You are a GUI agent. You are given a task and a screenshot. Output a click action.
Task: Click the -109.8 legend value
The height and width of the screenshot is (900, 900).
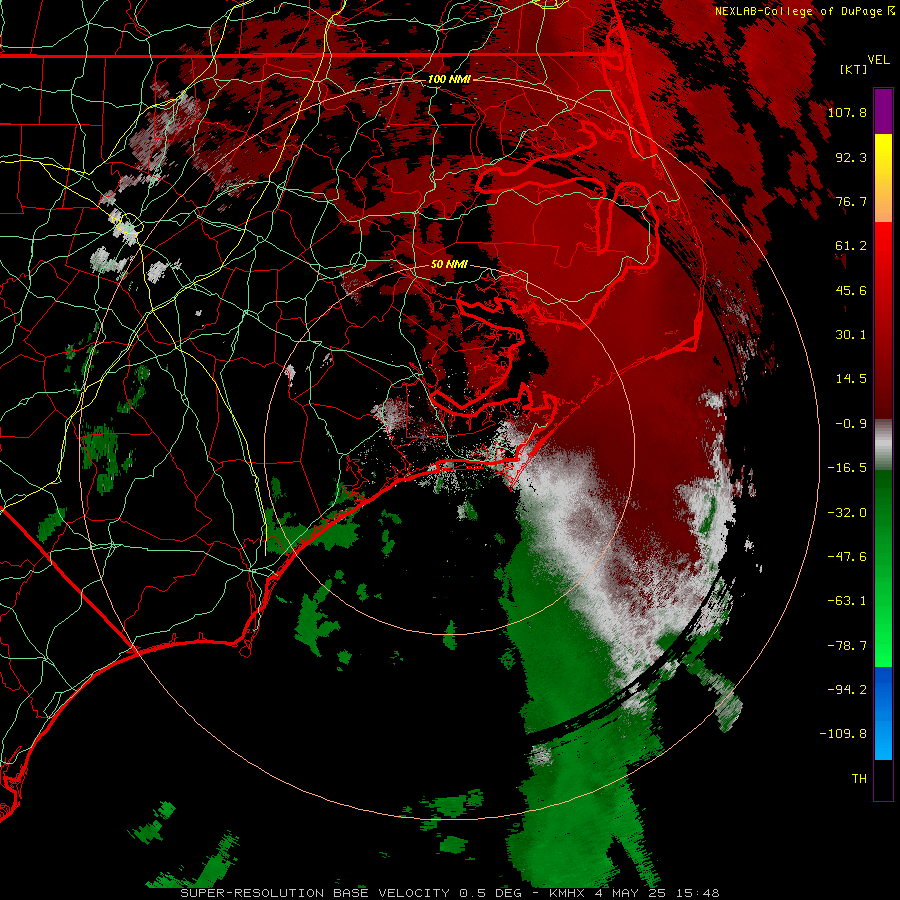pos(843,734)
